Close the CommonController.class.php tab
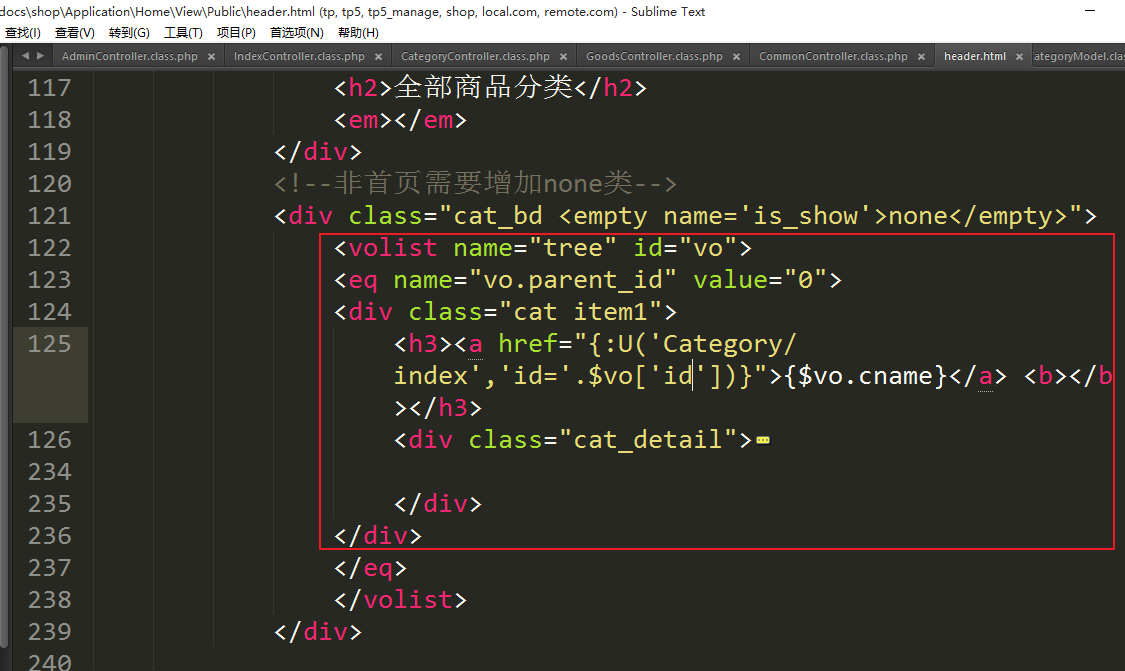Screen dimensions: 1125x671 tap(921, 57)
